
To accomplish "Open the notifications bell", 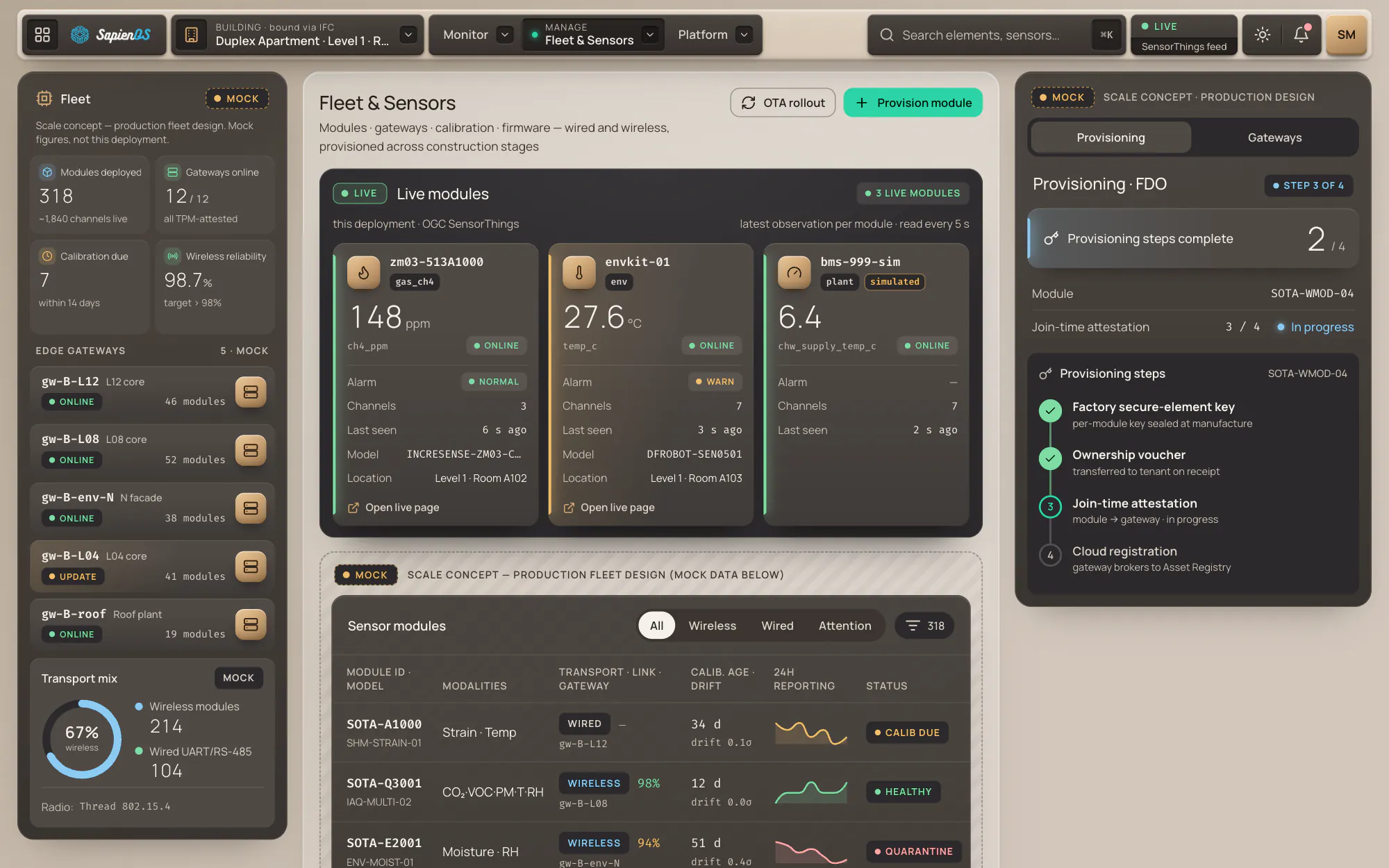I will click(x=1301, y=35).
